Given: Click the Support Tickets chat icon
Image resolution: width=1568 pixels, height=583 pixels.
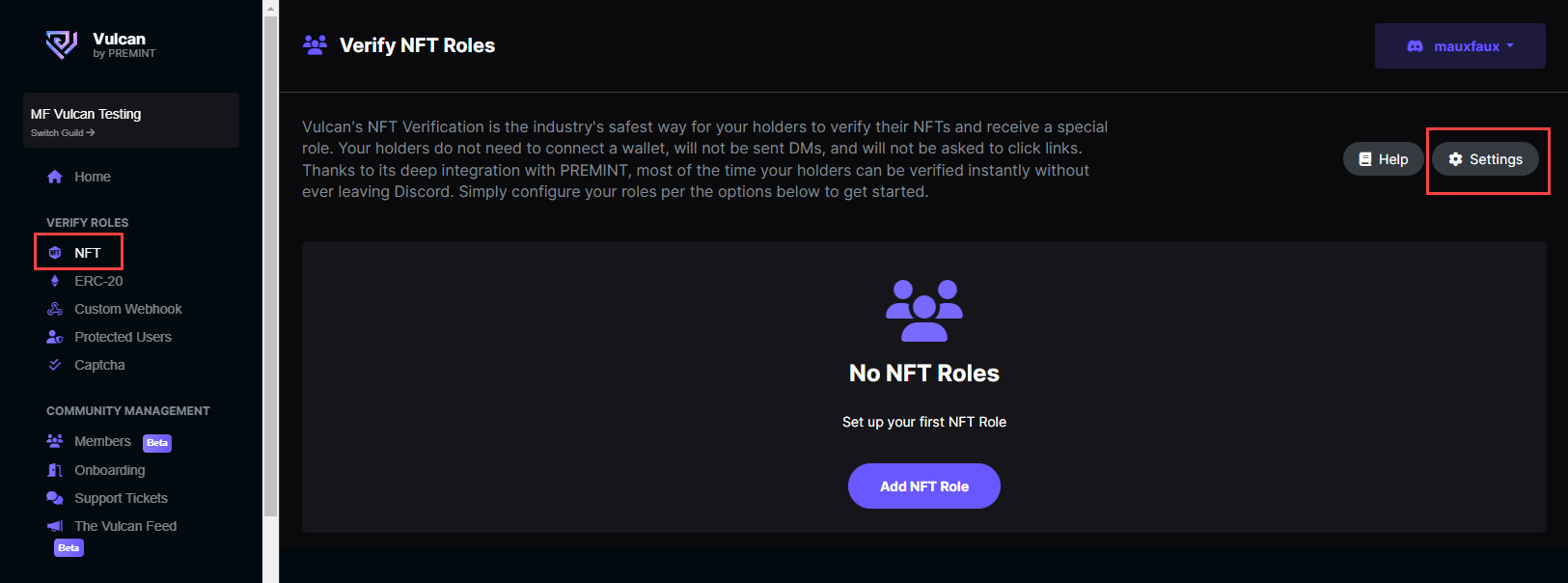Looking at the screenshot, I should click(x=55, y=498).
